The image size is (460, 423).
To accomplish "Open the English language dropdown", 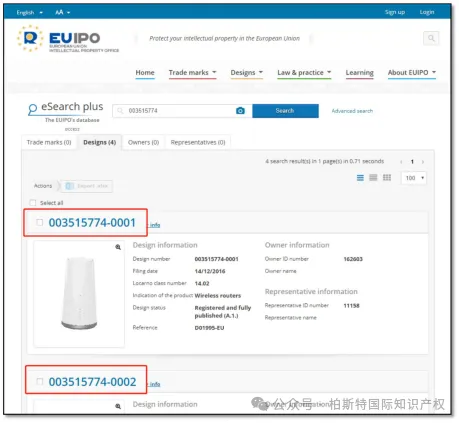I will point(30,12).
